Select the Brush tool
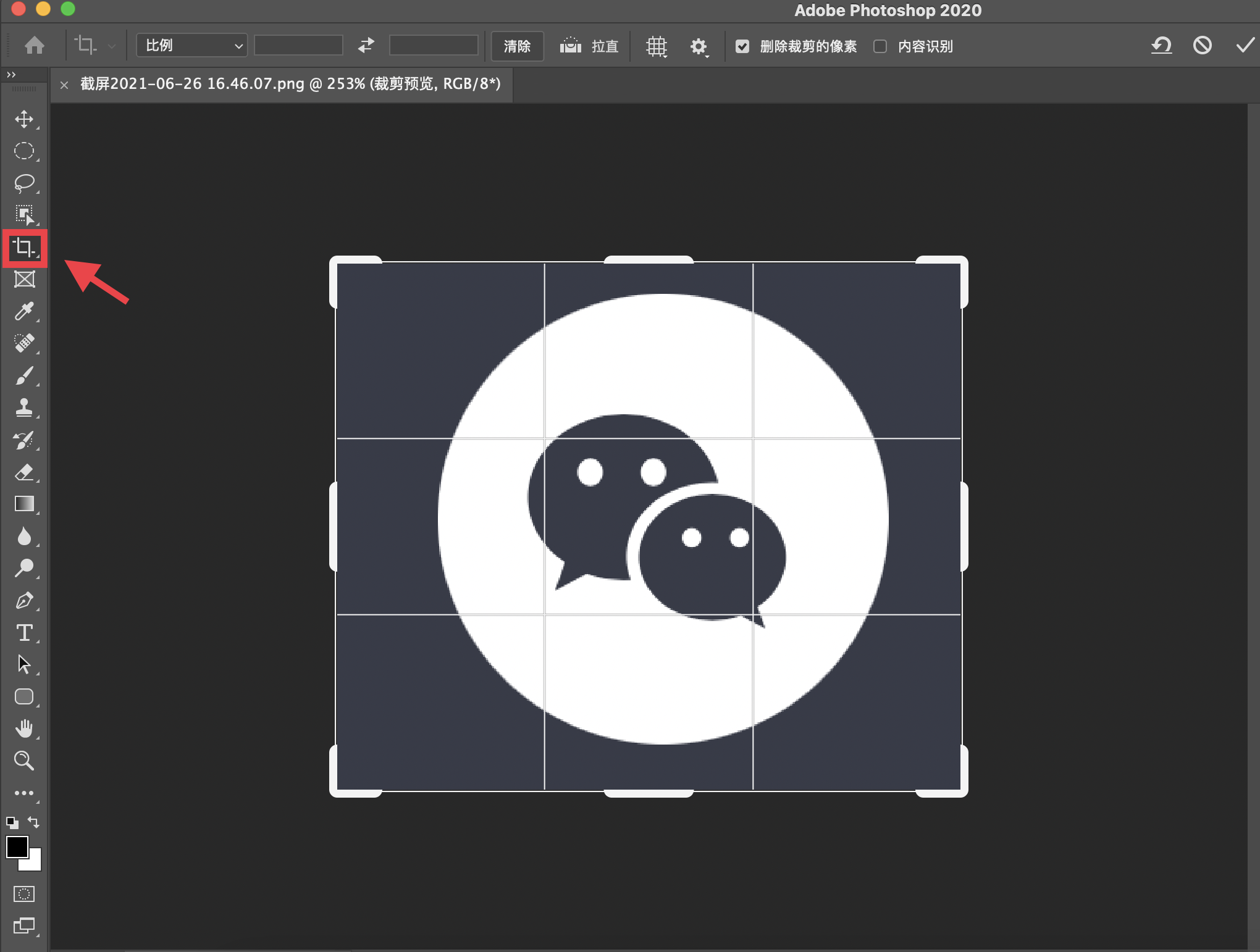The image size is (1260, 952). click(x=24, y=375)
